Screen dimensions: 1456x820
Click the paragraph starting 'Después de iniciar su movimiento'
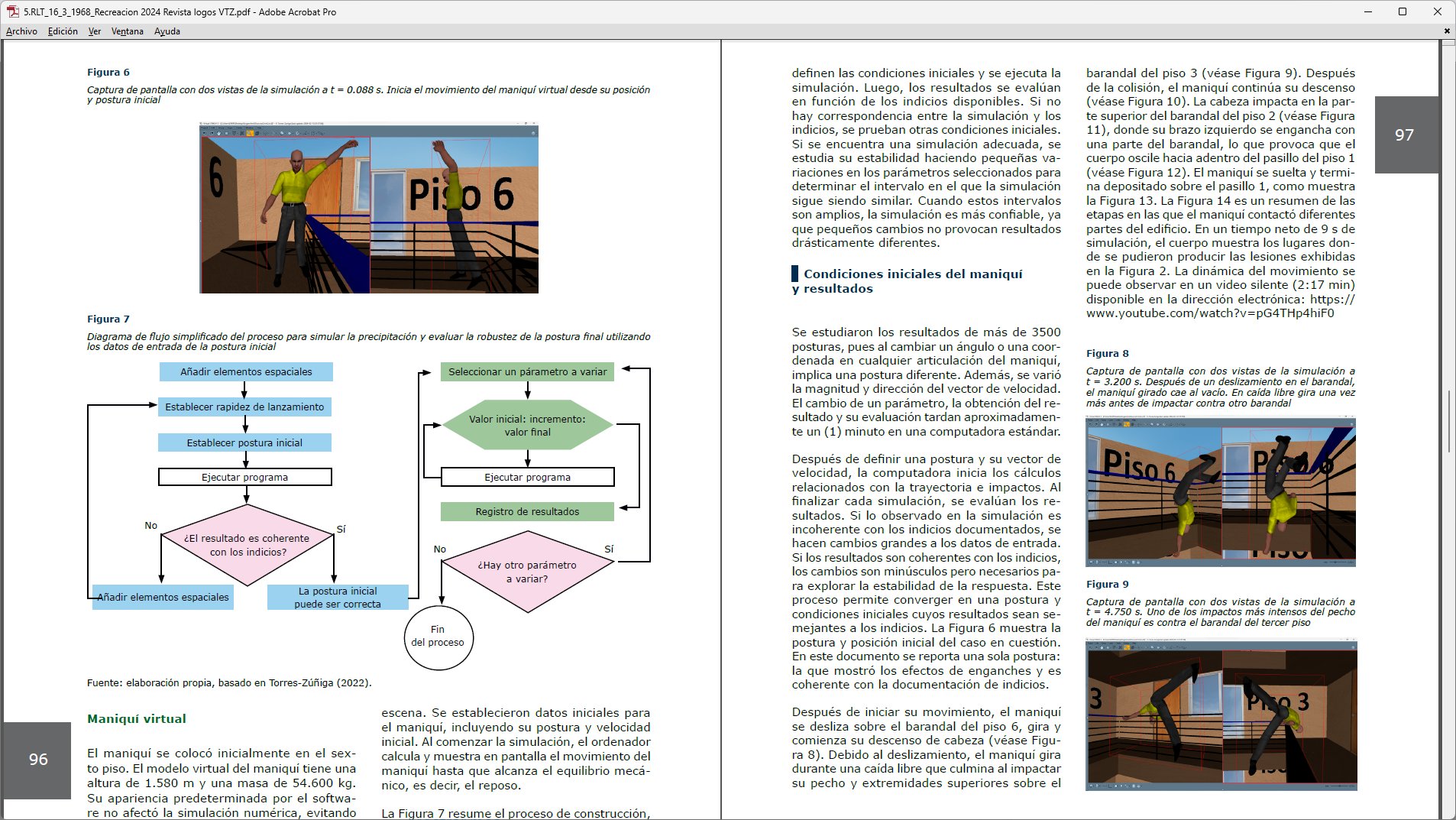click(x=926, y=747)
